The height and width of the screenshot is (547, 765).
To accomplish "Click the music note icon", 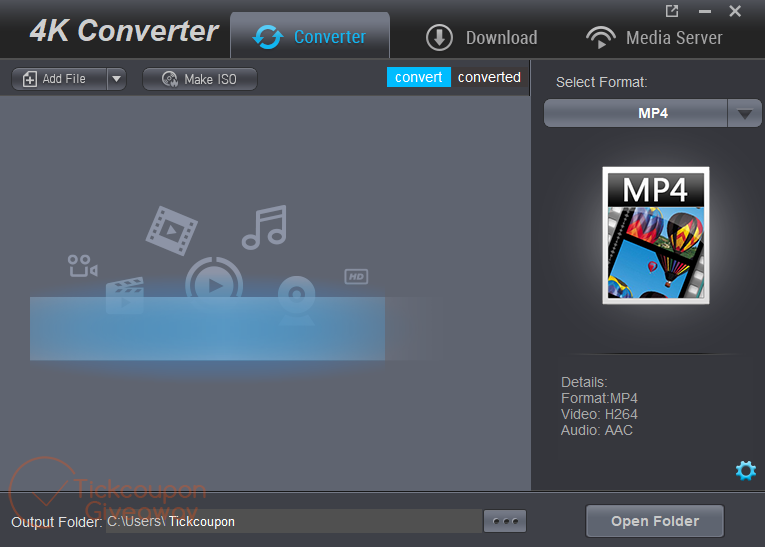I will pyautogui.click(x=264, y=227).
